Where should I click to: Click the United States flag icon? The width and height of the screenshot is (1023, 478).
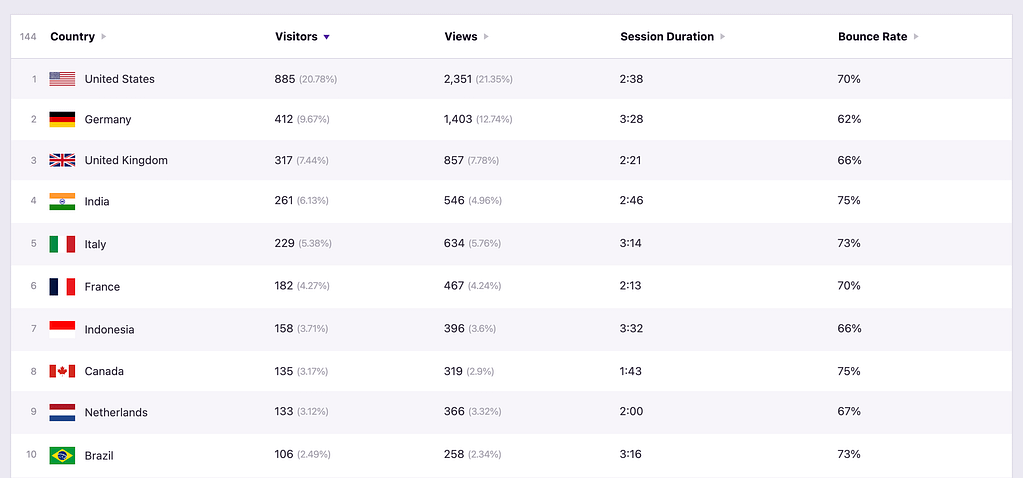(62, 79)
